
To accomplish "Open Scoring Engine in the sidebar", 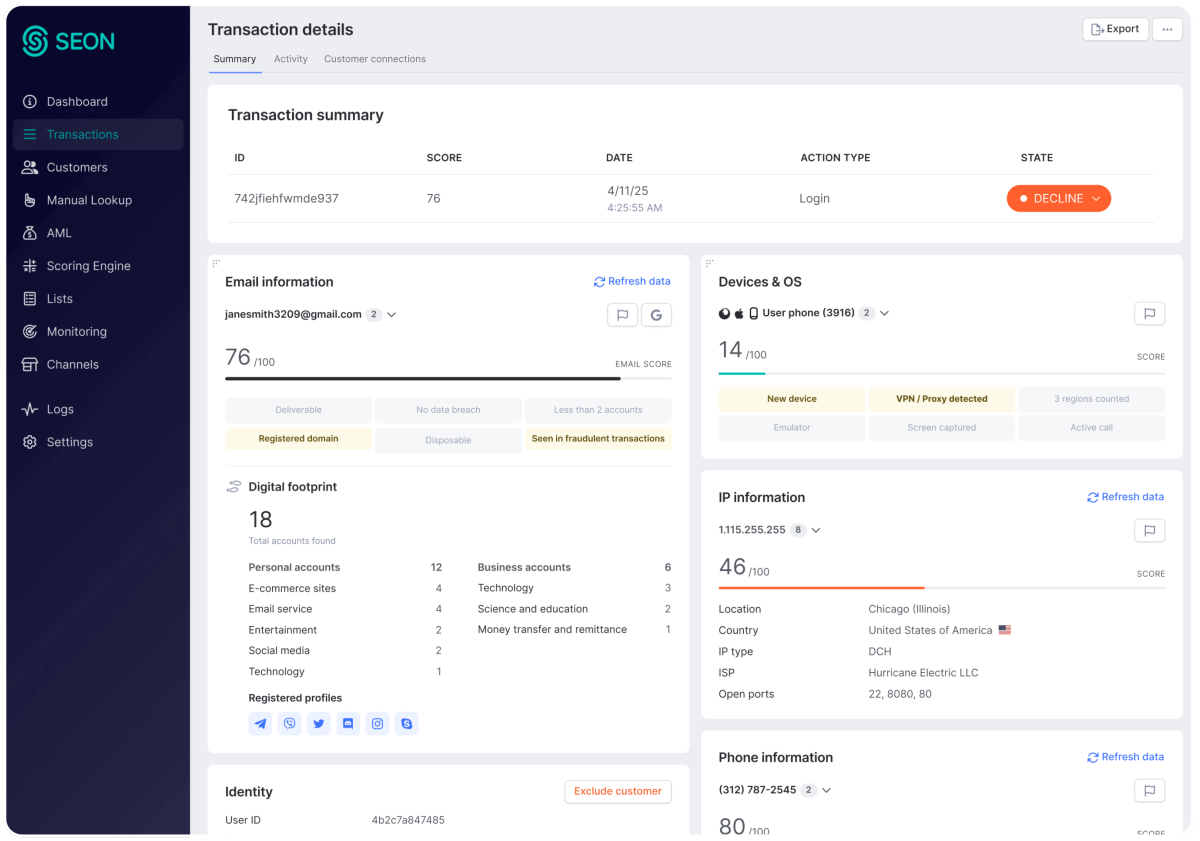I will (x=88, y=266).
